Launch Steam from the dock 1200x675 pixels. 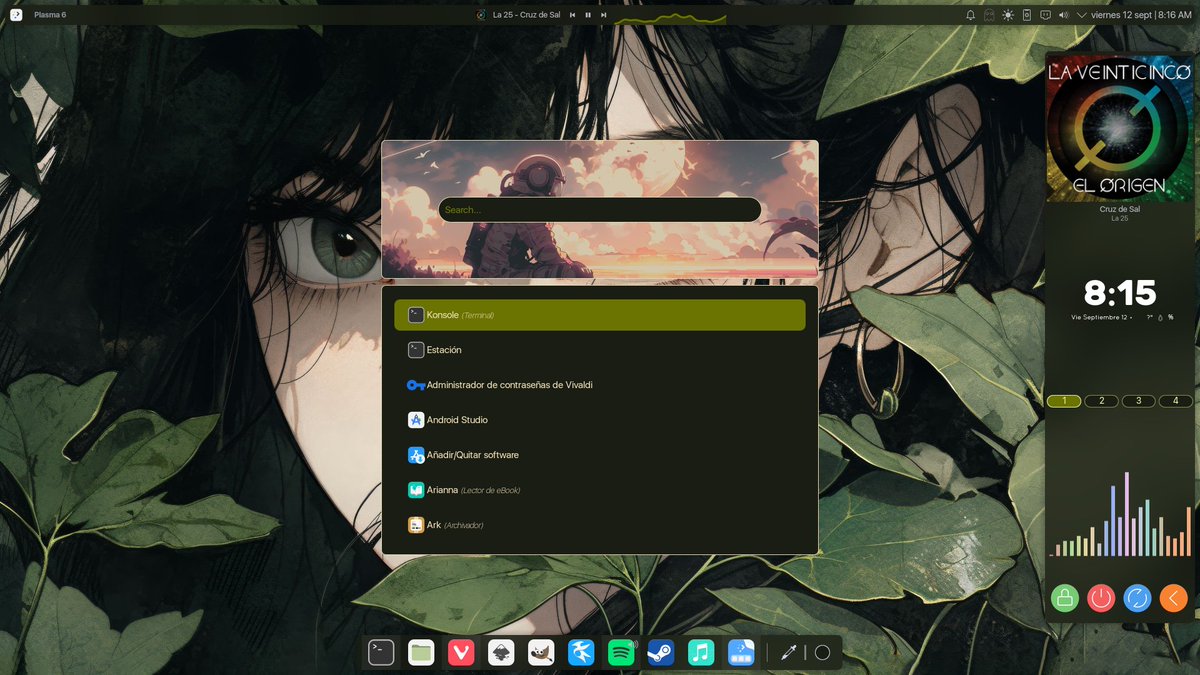coord(660,652)
